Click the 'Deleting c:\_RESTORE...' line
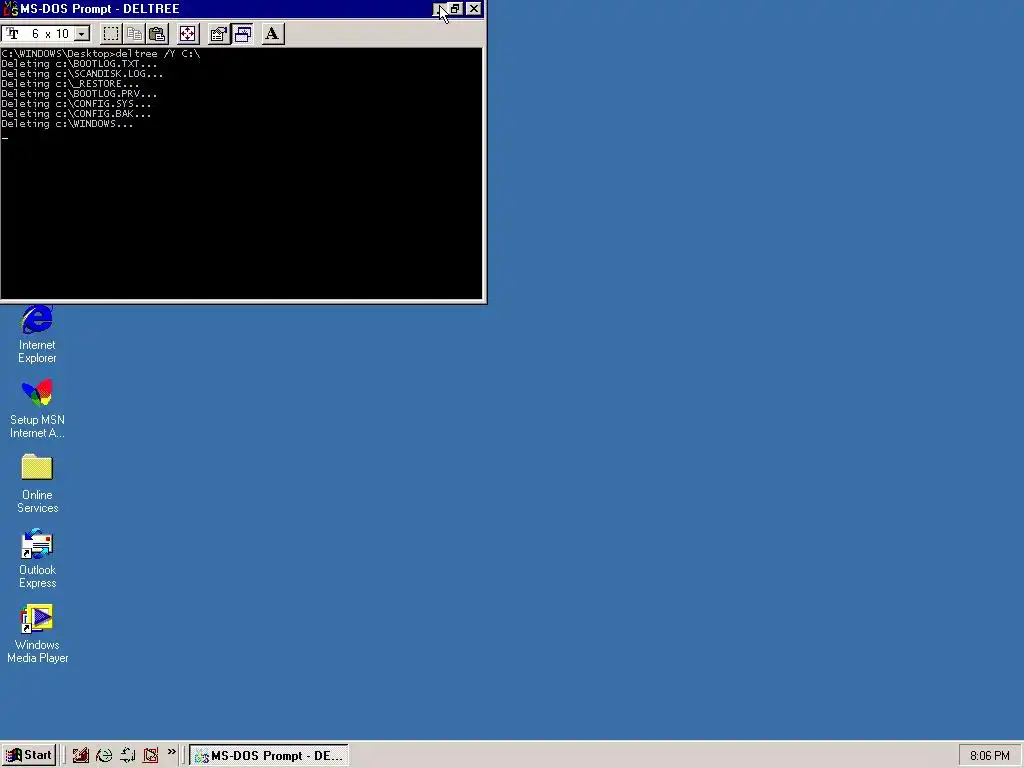 tap(70, 84)
